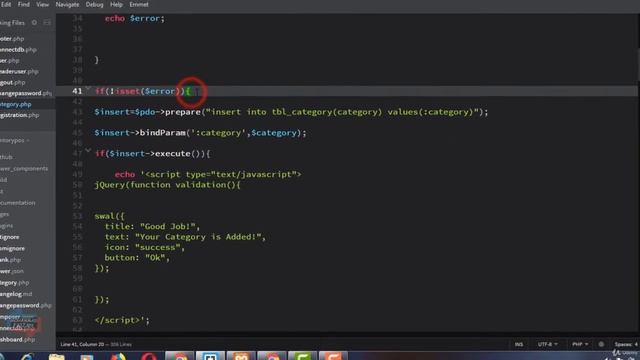
Task: Open the .npmignore file in tree
Action: [12, 249]
